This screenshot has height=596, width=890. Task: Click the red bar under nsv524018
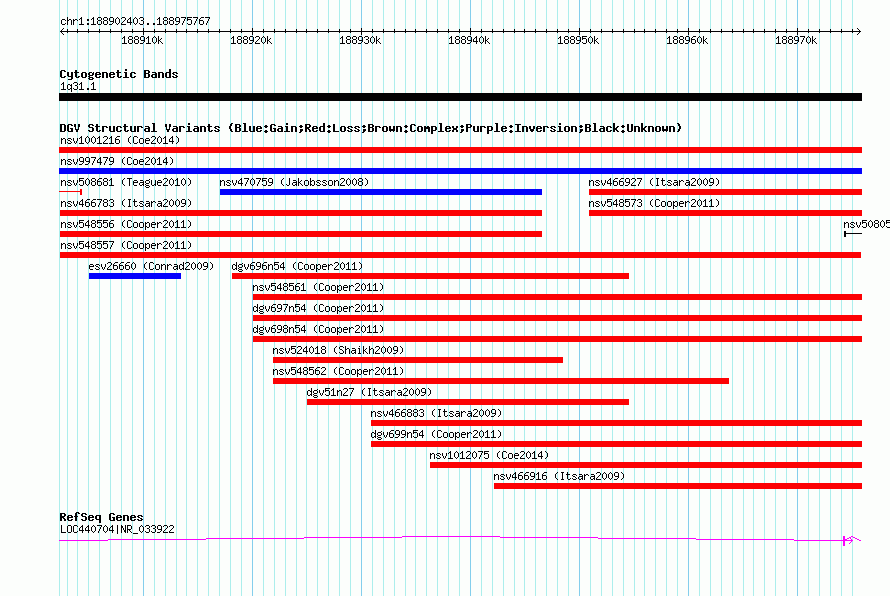418,360
